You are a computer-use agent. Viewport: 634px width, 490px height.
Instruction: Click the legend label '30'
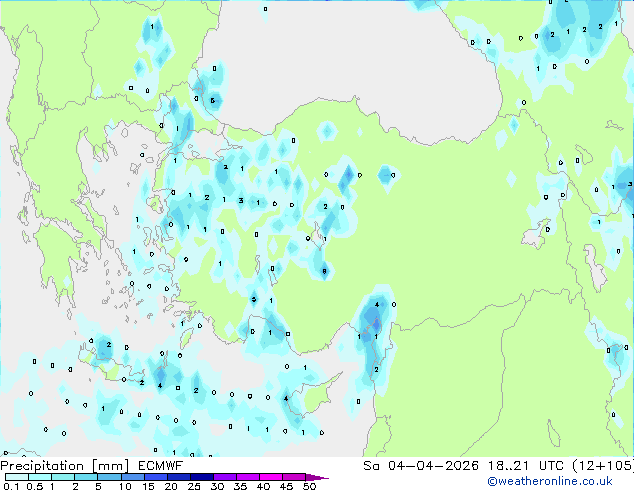coord(217,486)
